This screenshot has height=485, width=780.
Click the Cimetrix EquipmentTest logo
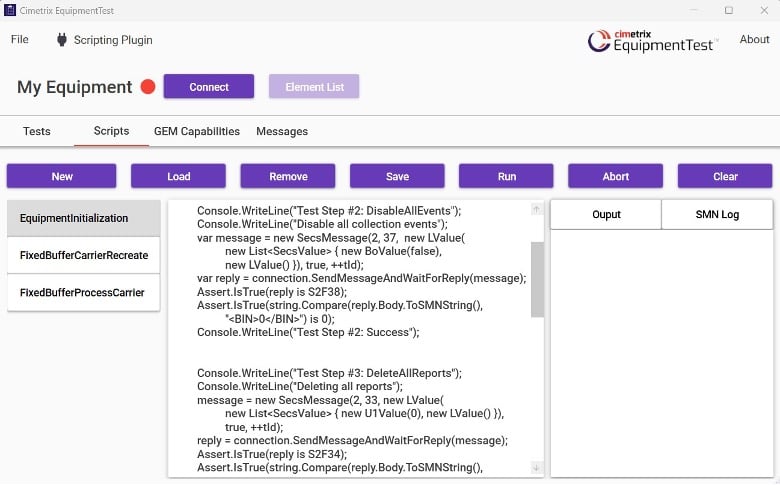click(652, 40)
